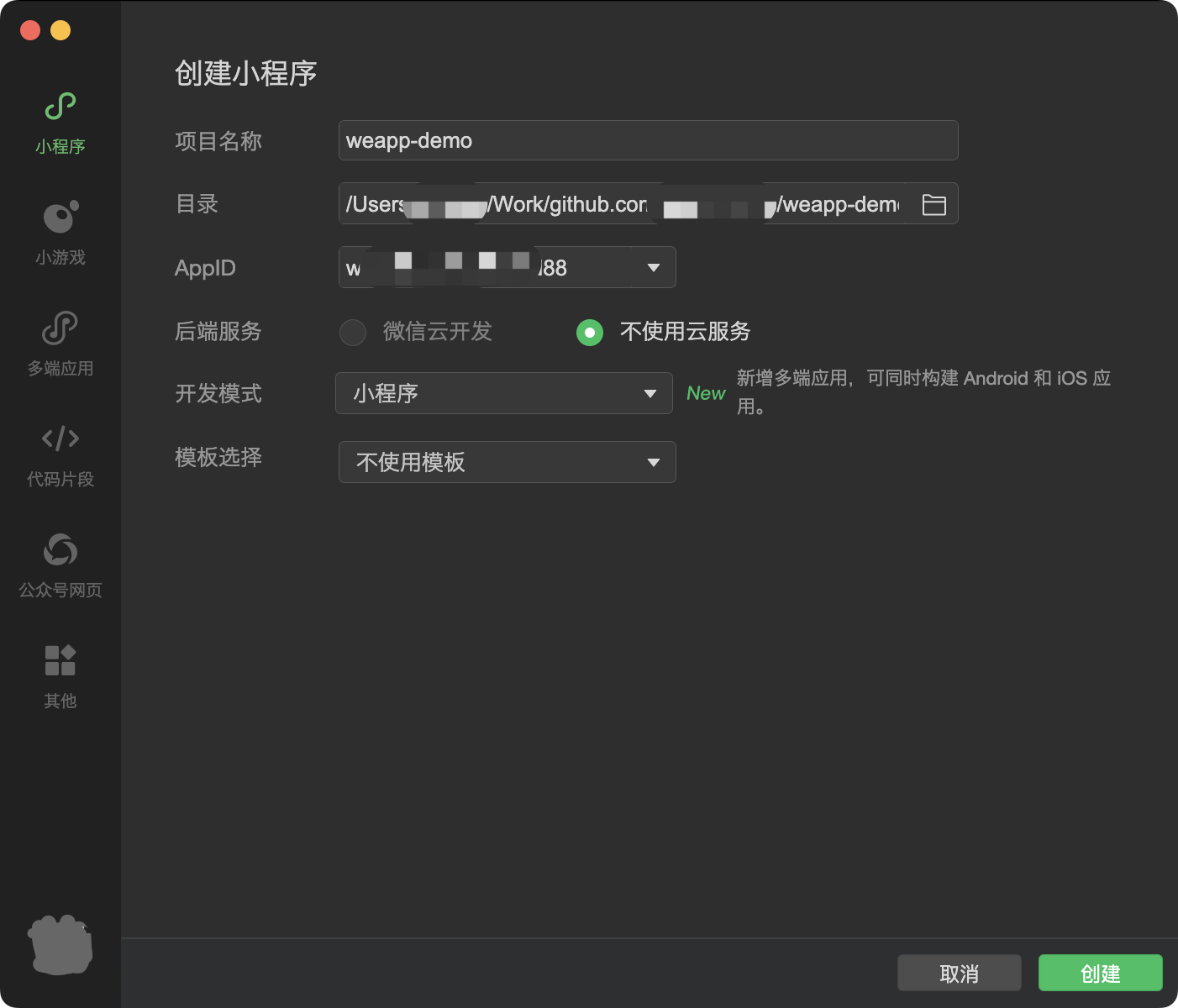Open the 其他 grid icon

click(60, 660)
